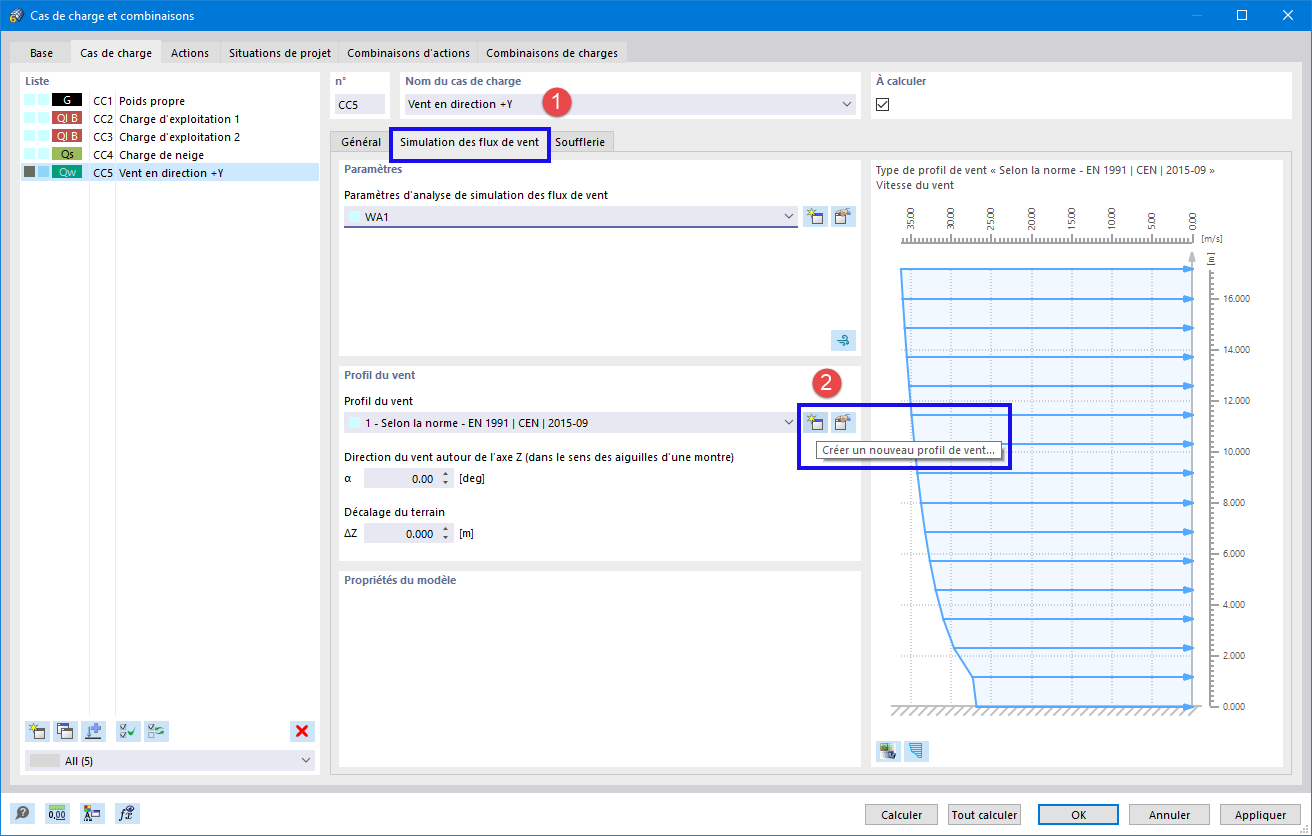Select CC2 Charge d'exploitation 1
This screenshot has width=1312, height=836.
(170, 119)
